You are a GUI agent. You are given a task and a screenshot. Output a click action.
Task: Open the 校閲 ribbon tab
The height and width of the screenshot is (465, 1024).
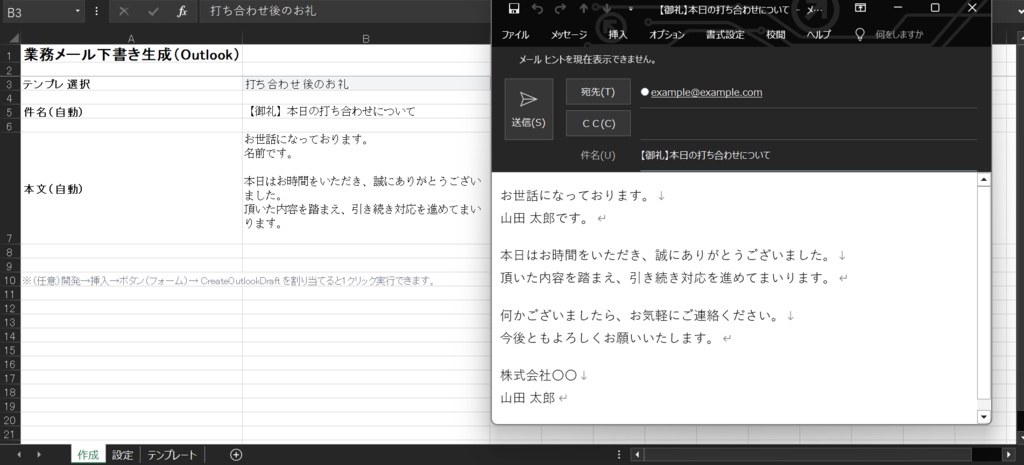click(x=776, y=35)
